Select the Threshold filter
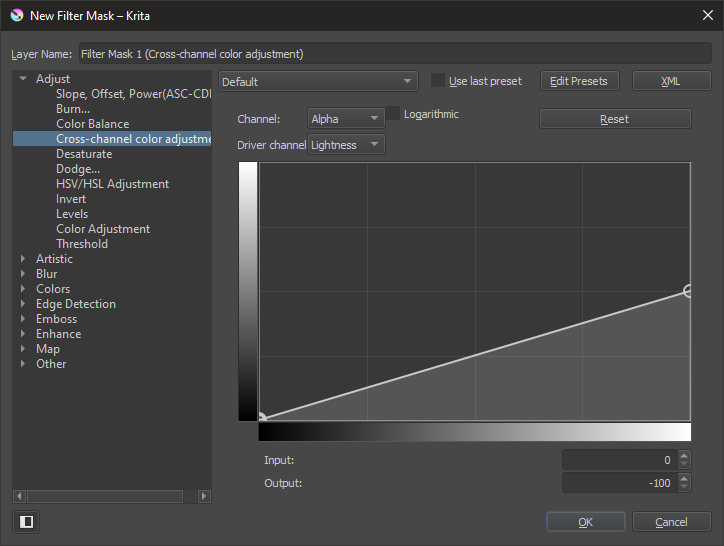The height and width of the screenshot is (546, 724). (82, 244)
